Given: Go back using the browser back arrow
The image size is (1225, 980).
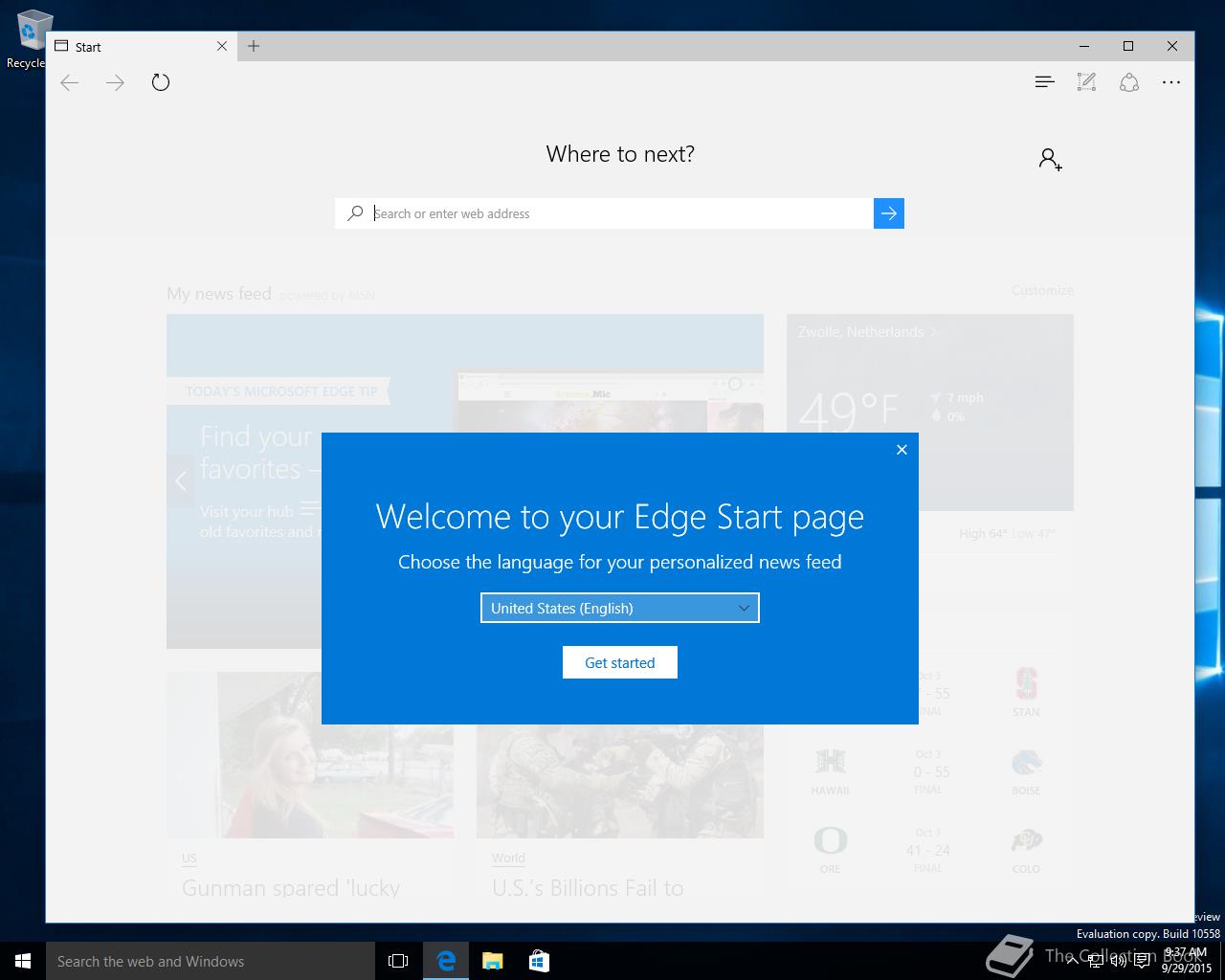Looking at the screenshot, I should coord(70,83).
